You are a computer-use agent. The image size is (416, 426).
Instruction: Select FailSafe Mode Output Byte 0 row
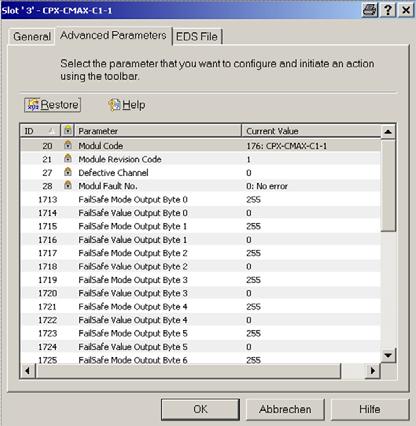[200, 199]
